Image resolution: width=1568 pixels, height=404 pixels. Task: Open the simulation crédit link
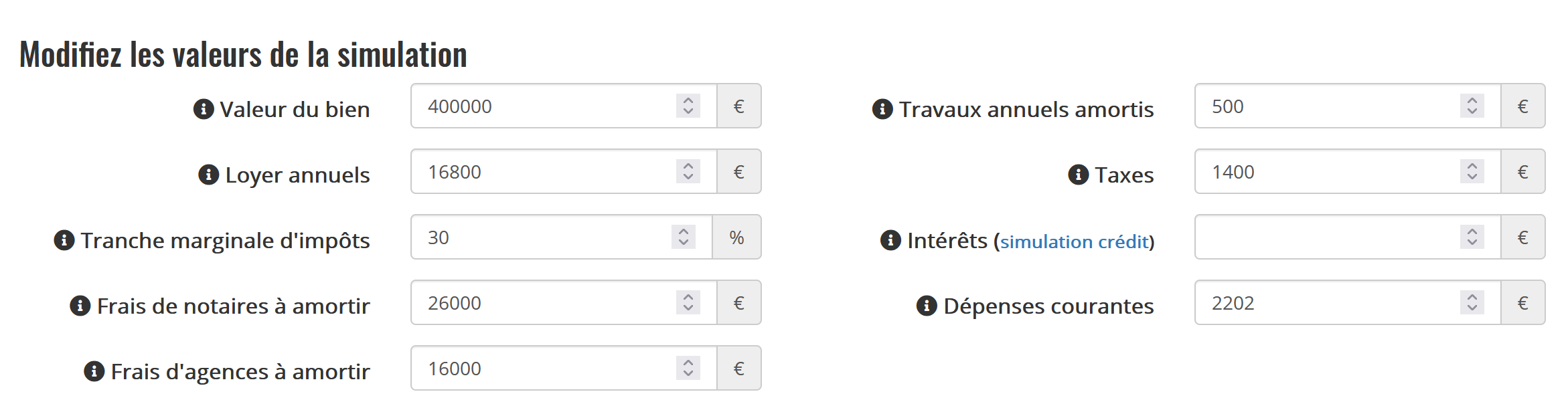pos(1074,241)
